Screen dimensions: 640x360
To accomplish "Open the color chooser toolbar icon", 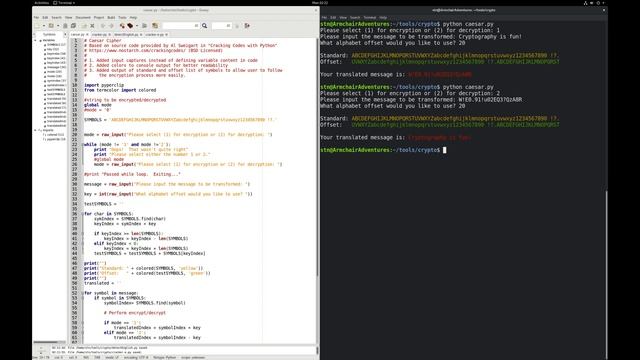I will click(155, 26).
